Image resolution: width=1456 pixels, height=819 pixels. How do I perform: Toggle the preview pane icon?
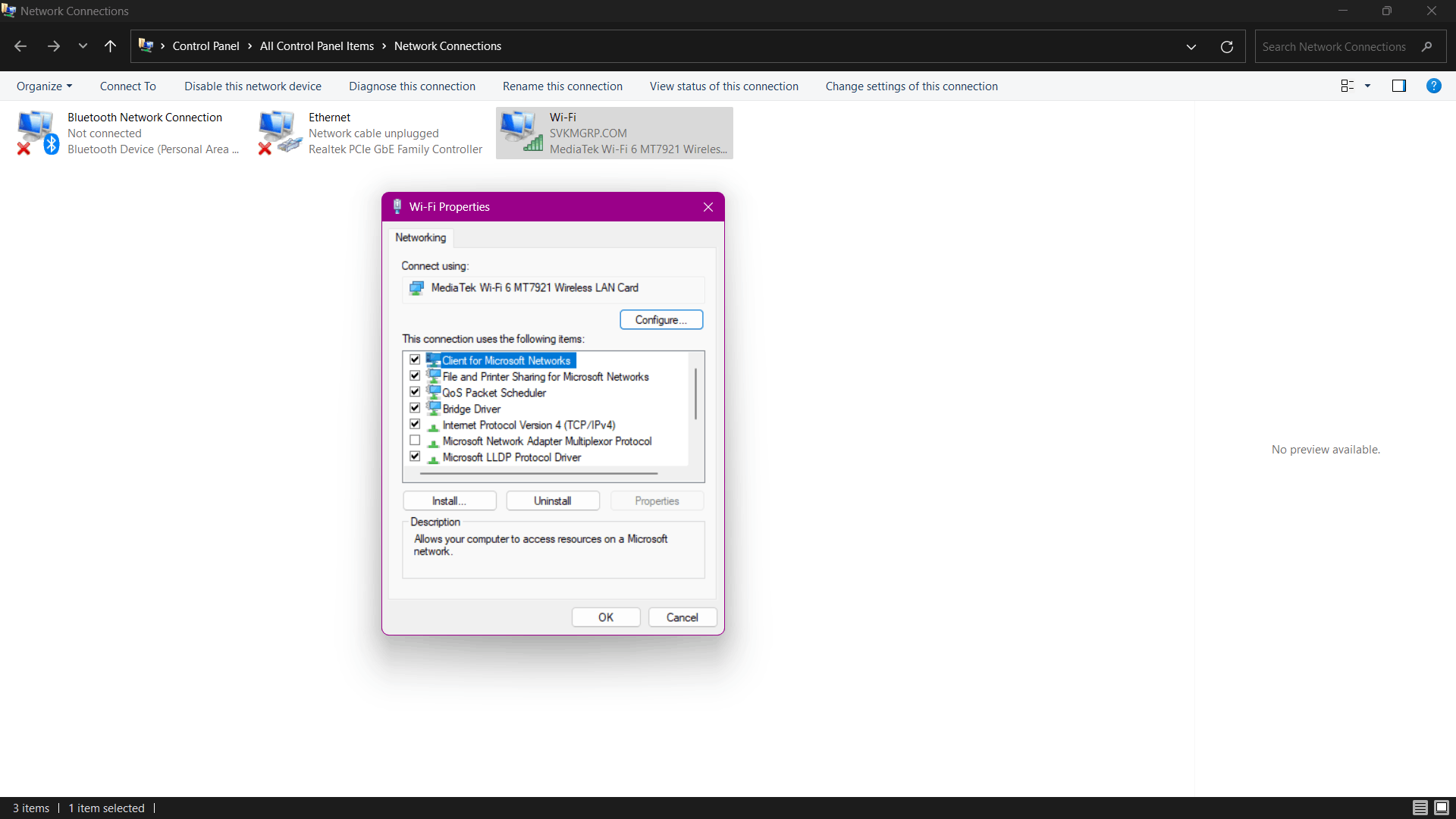point(1398,86)
